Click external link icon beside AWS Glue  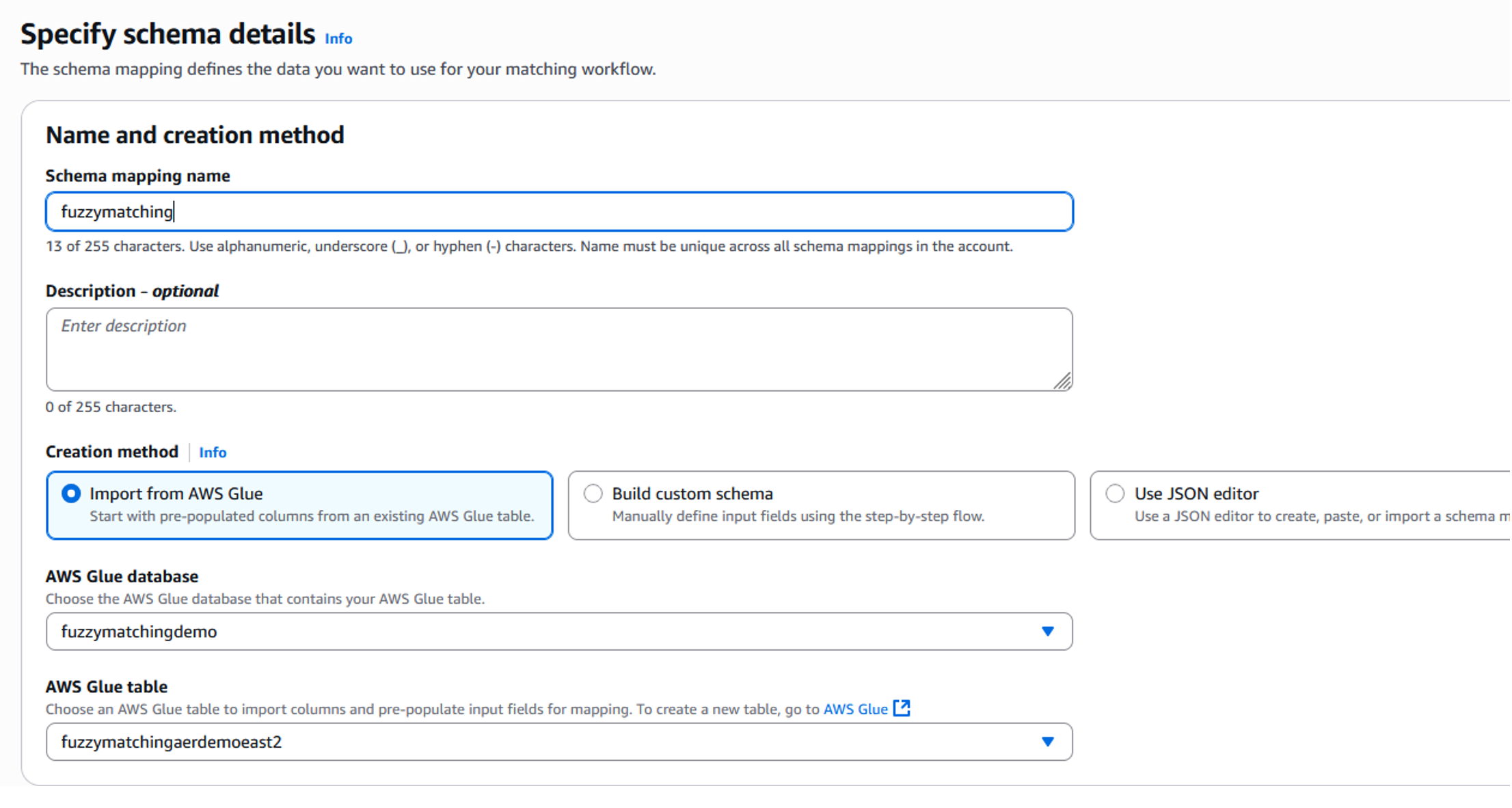point(902,708)
